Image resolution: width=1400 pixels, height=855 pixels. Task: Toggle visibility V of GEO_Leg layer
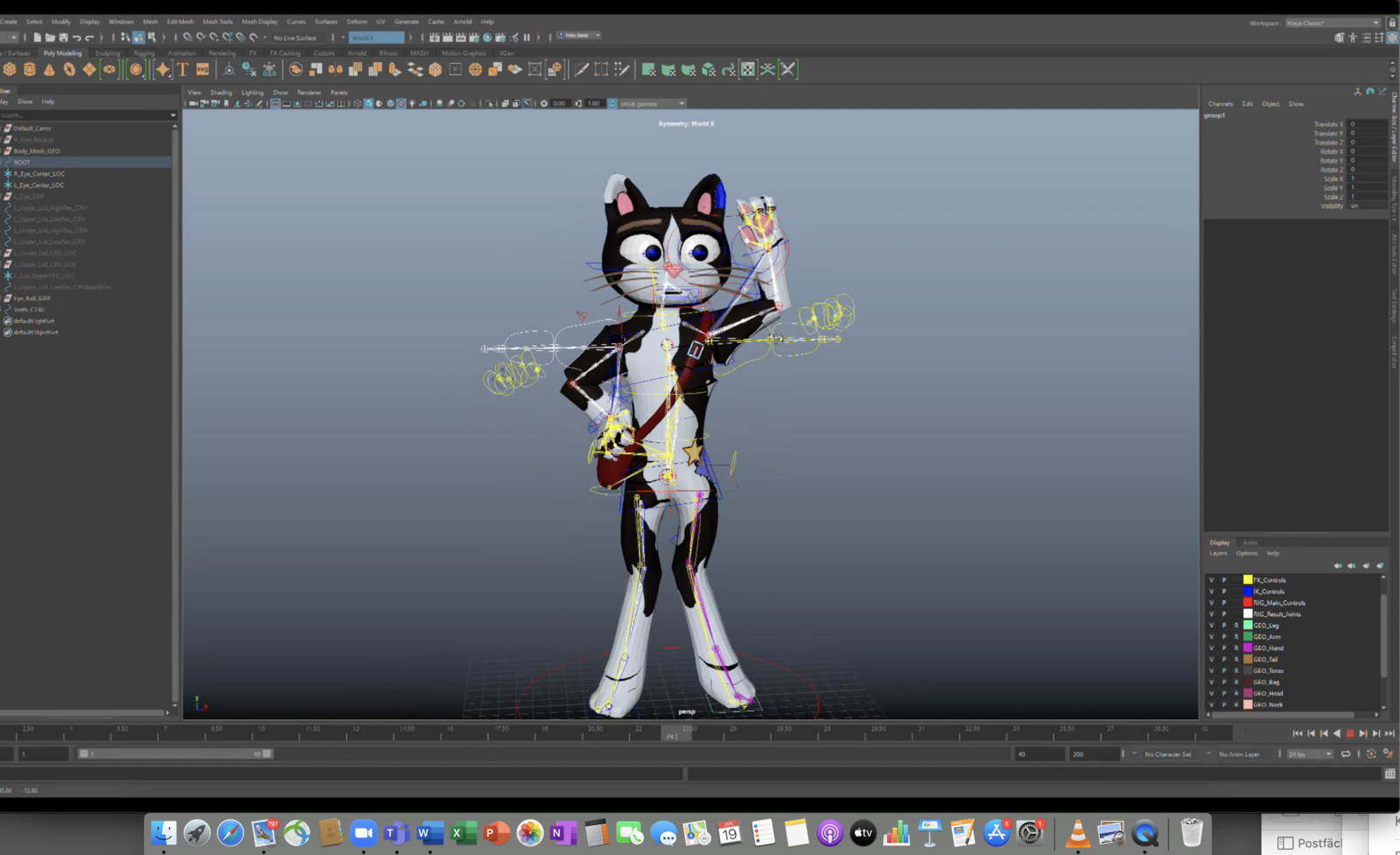1211,626
